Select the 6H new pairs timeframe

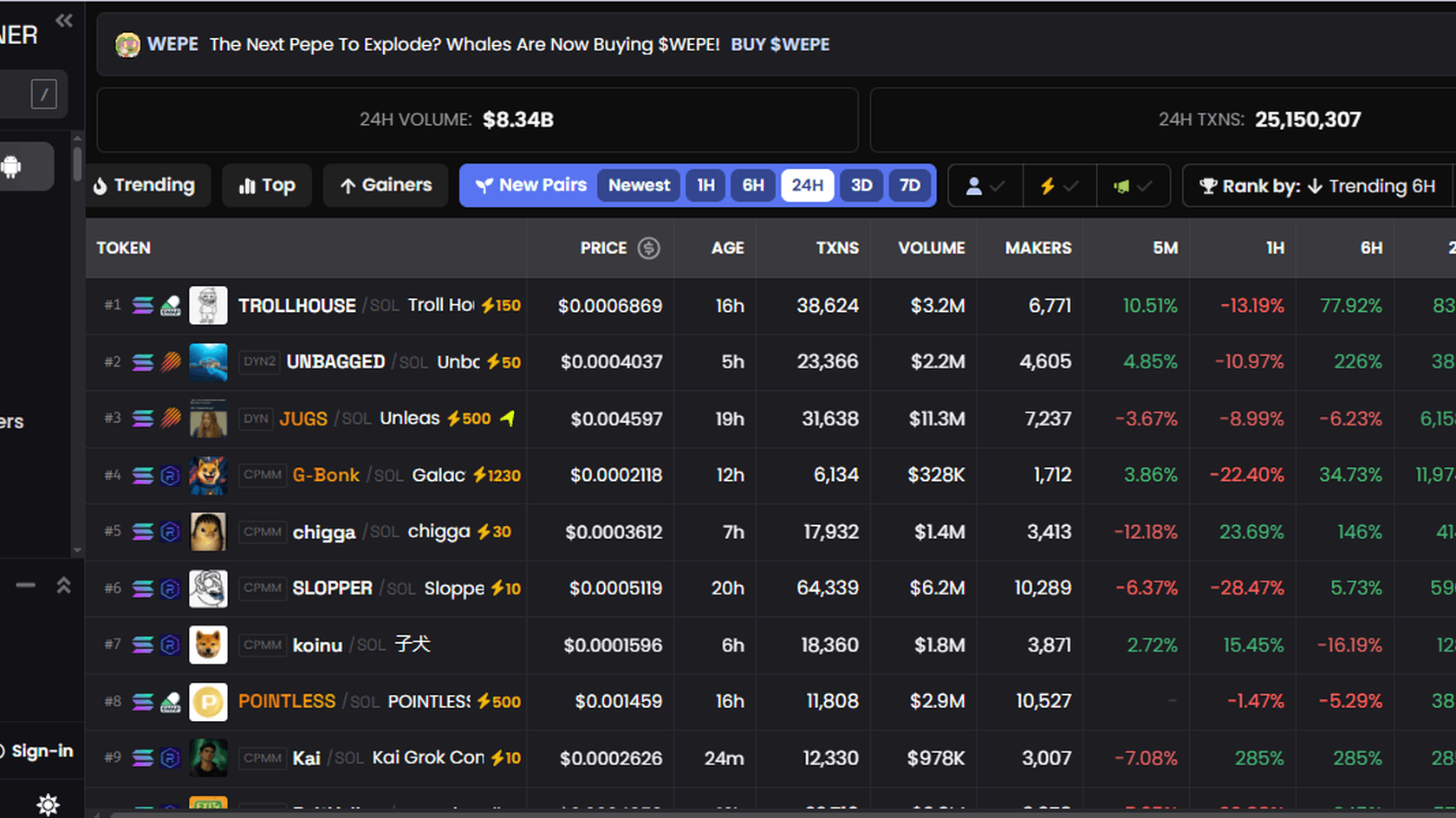[x=752, y=185]
